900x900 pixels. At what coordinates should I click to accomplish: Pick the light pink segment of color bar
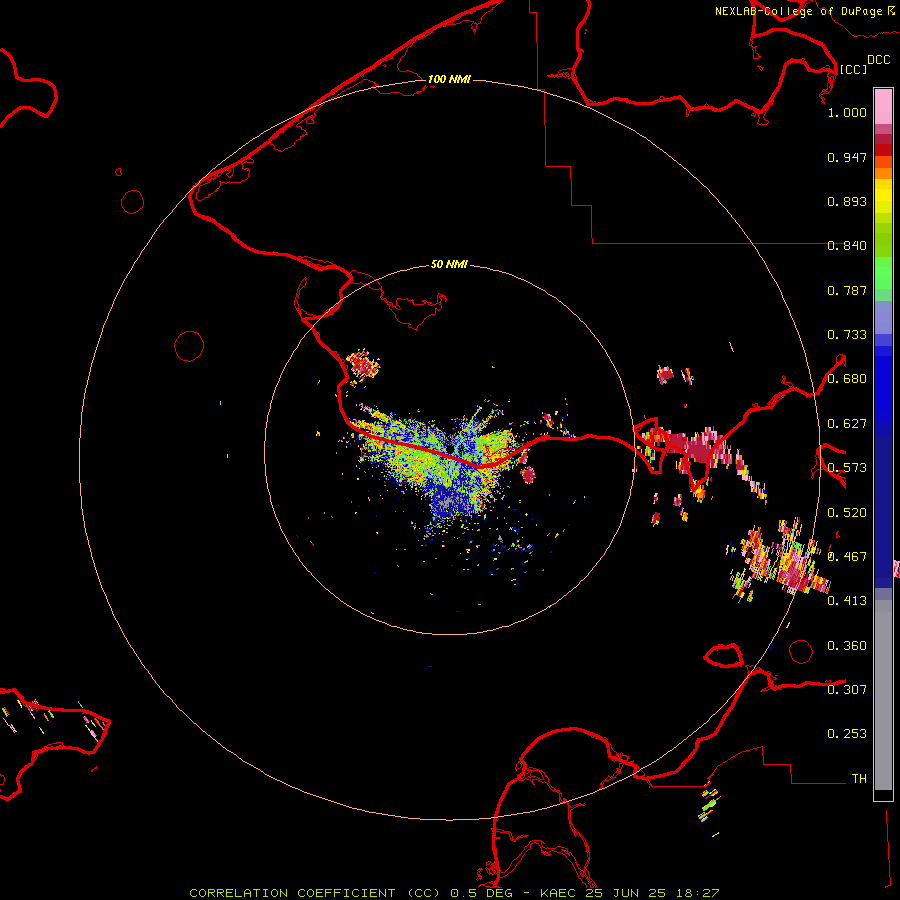click(x=883, y=106)
